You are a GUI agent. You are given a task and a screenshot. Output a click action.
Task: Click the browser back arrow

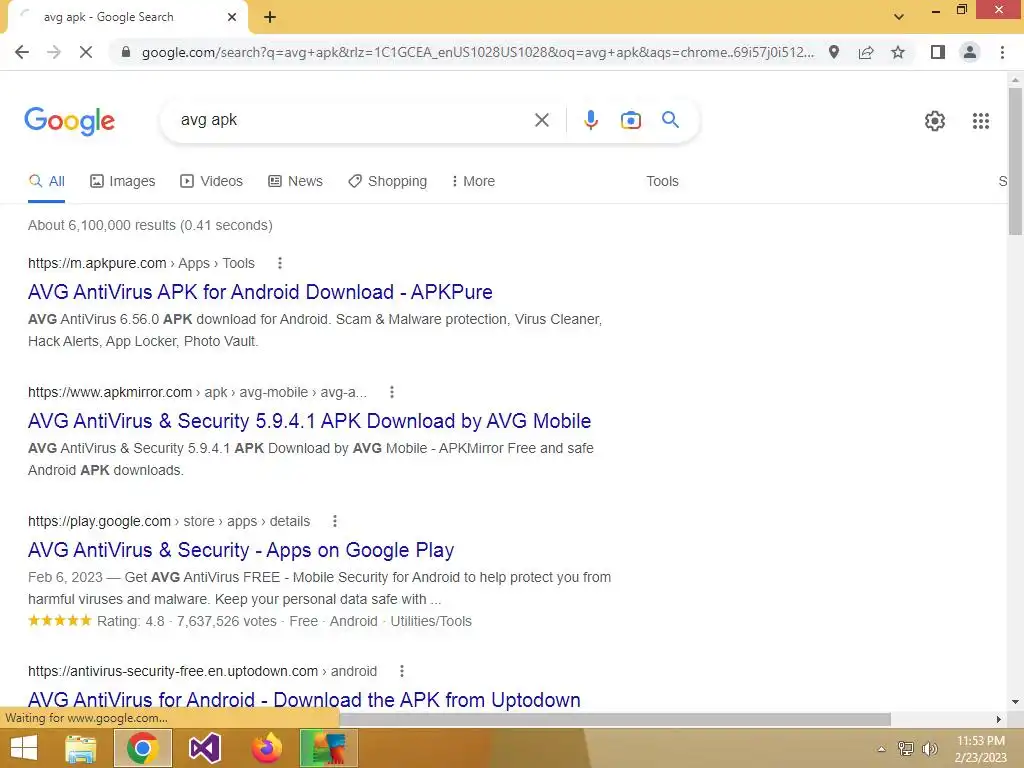pyautogui.click(x=22, y=52)
